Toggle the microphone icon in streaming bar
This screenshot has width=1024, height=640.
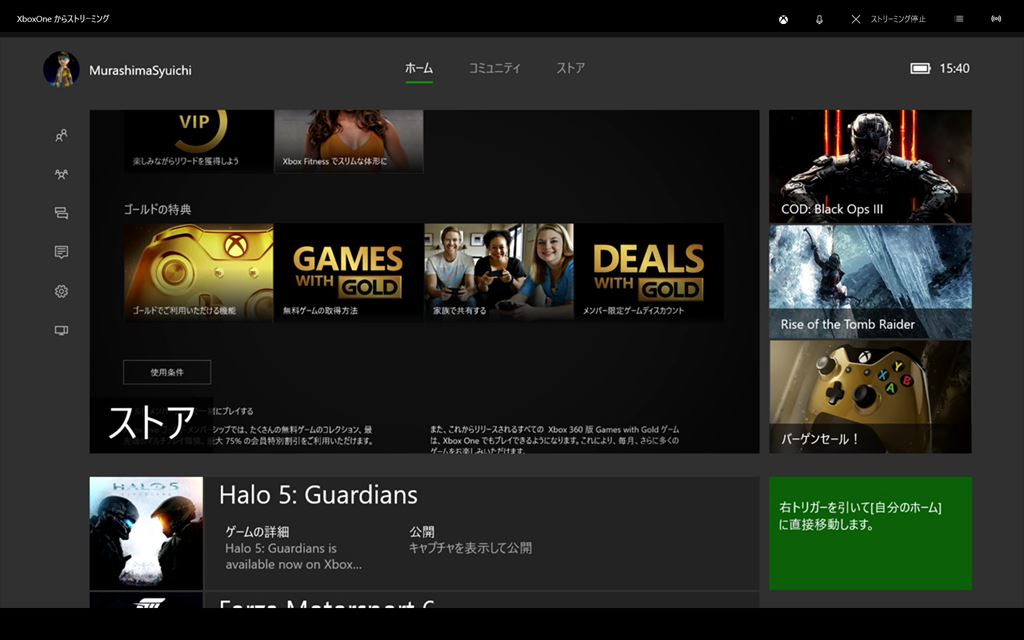tap(819, 20)
